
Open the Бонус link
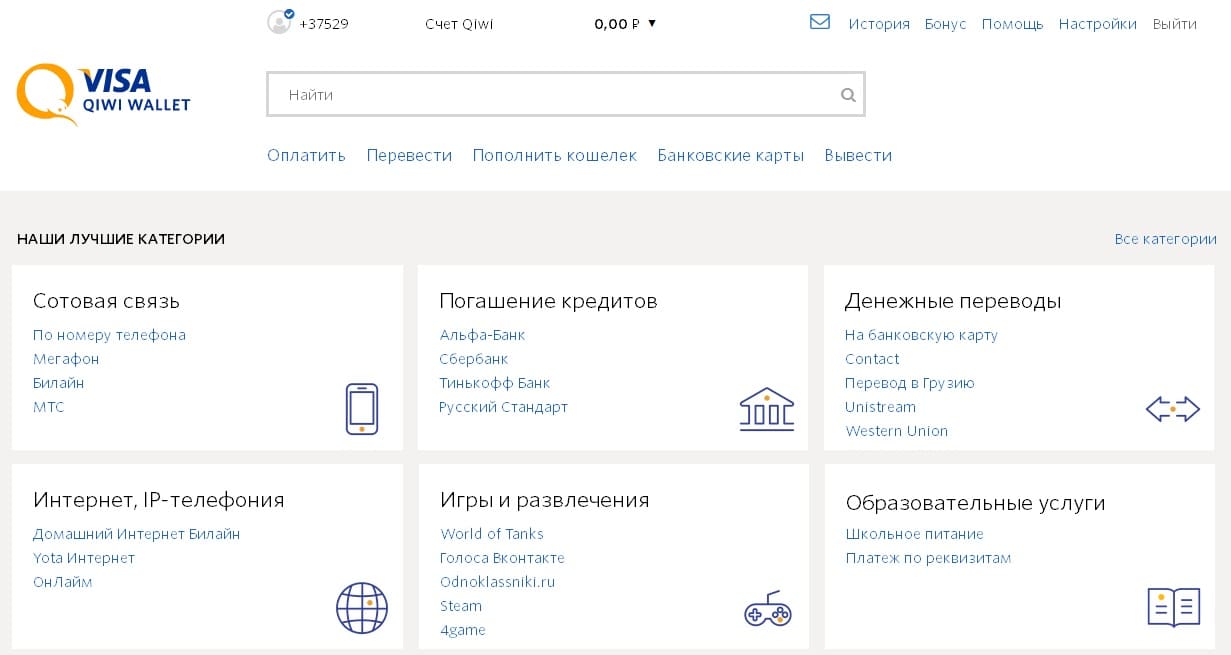click(946, 24)
